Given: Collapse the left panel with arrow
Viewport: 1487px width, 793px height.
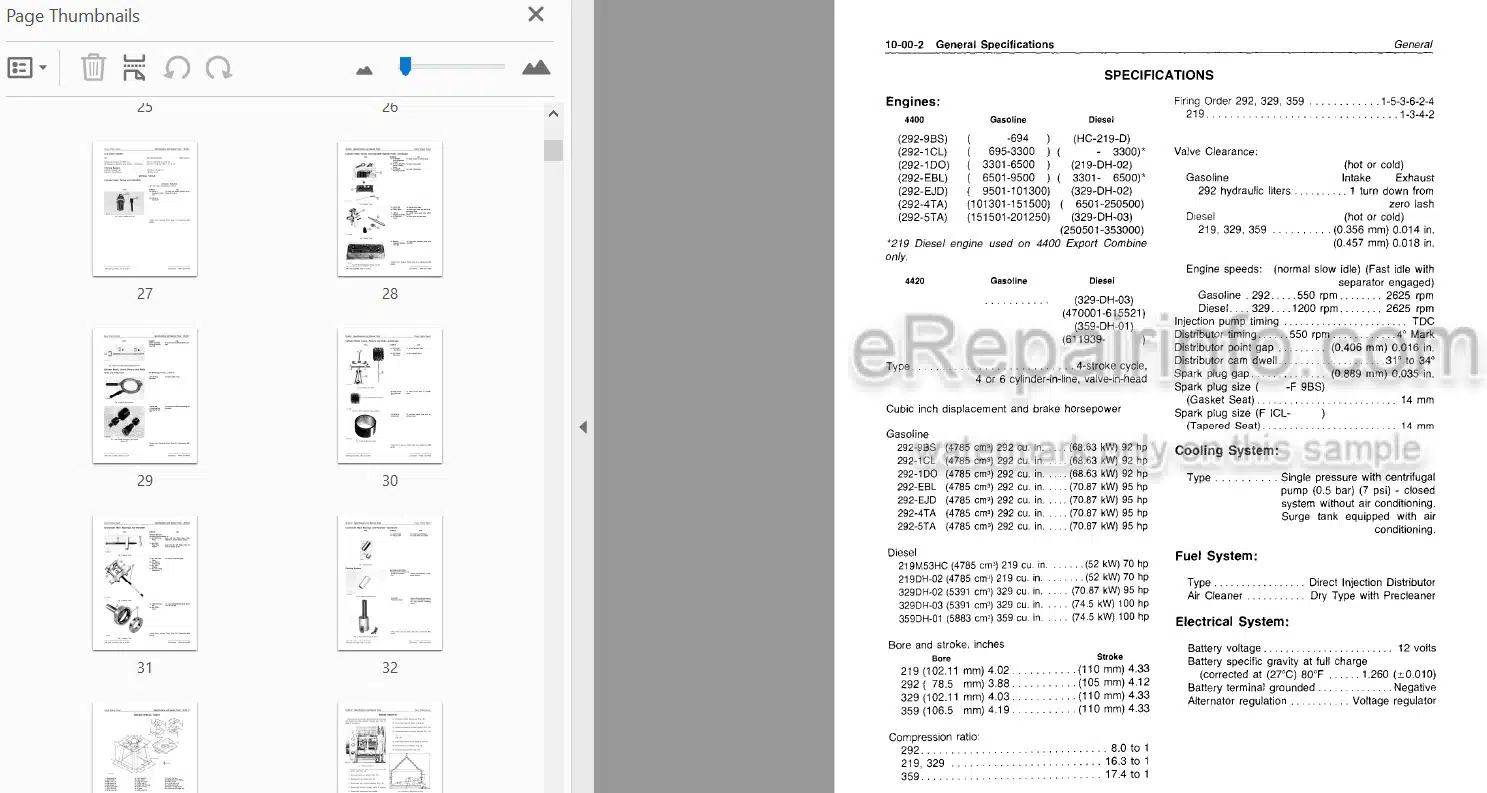Looking at the screenshot, I should (583, 427).
